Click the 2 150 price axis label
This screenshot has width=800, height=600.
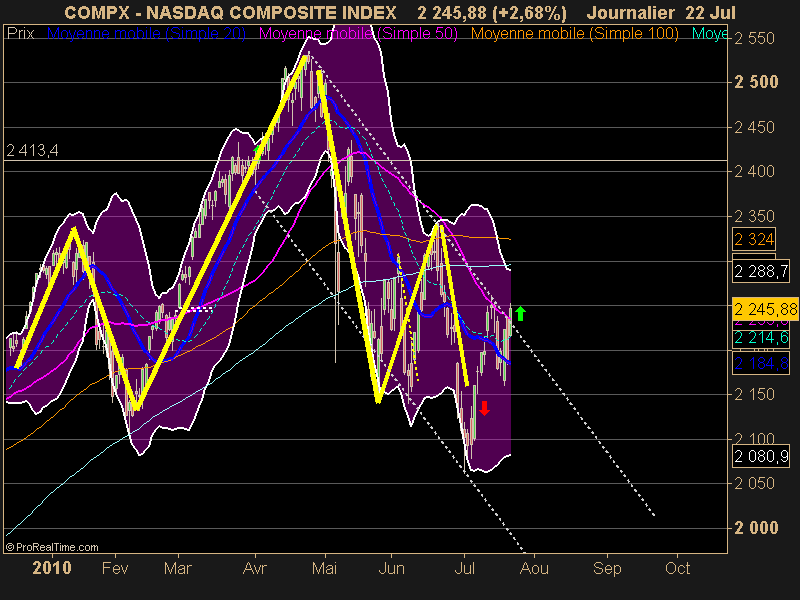(754, 394)
